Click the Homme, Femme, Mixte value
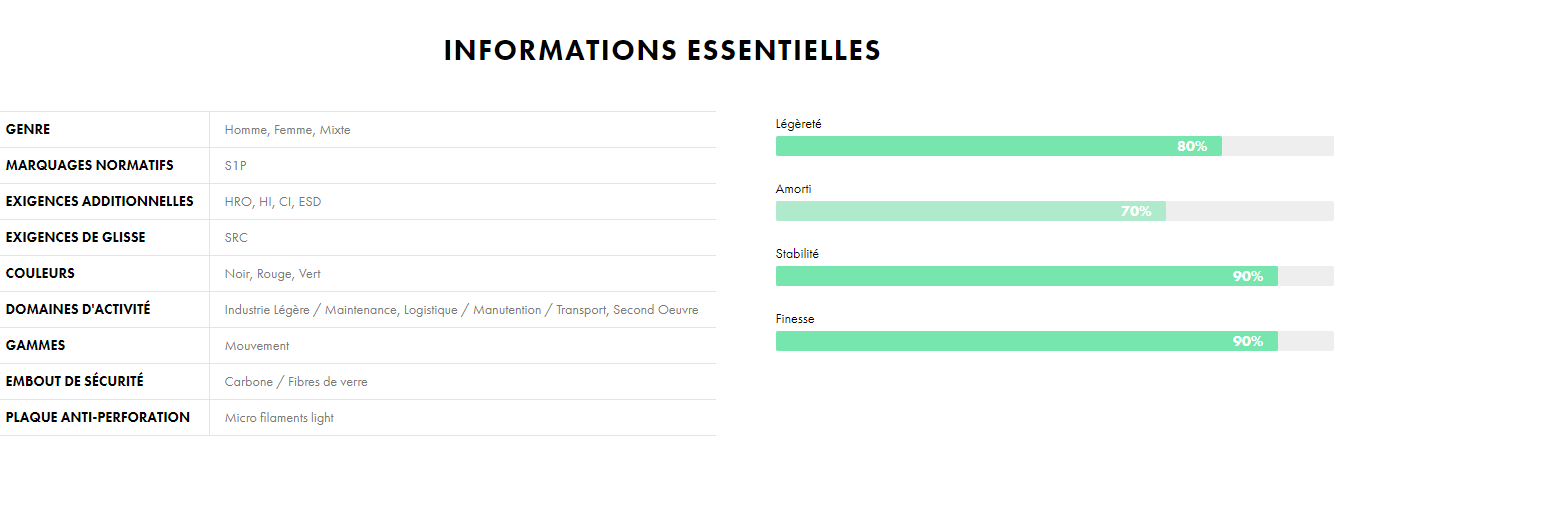Screen dimensions: 1549x525 pyautogui.click(x=287, y=130)
